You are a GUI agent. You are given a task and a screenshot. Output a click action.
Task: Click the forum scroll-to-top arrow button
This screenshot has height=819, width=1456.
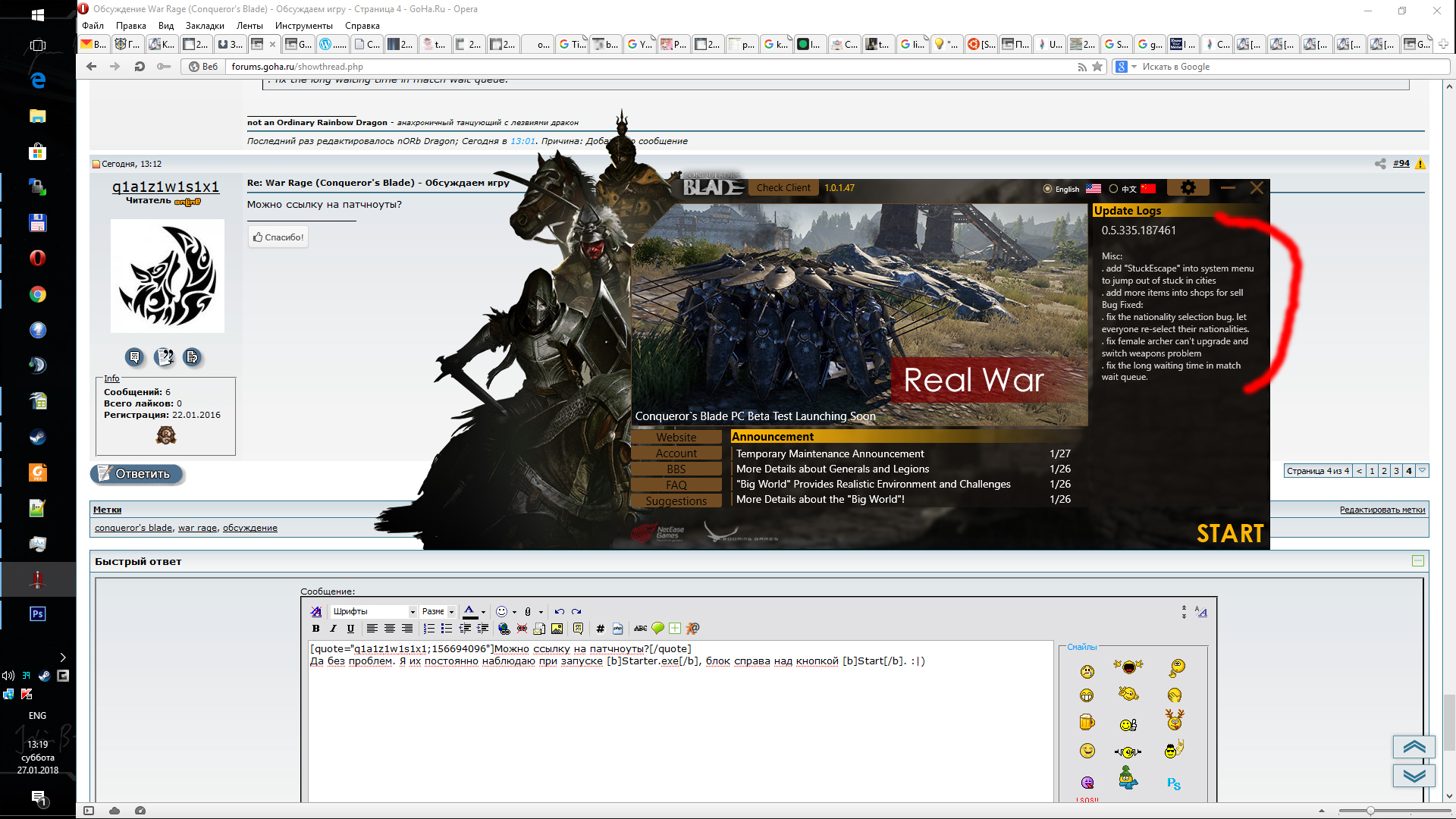pyautogui.click(x=1414, y=747)
